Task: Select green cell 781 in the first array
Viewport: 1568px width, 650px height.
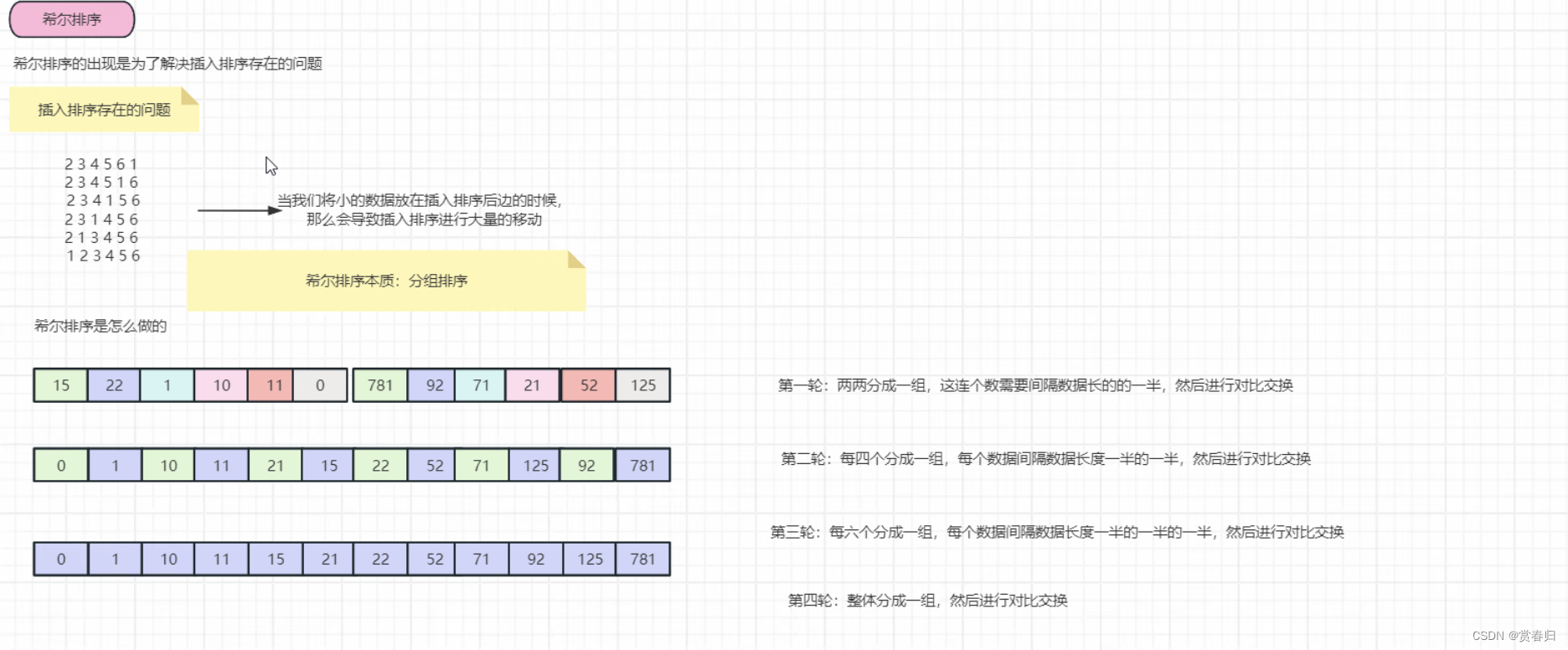Action: coord(380,385)
